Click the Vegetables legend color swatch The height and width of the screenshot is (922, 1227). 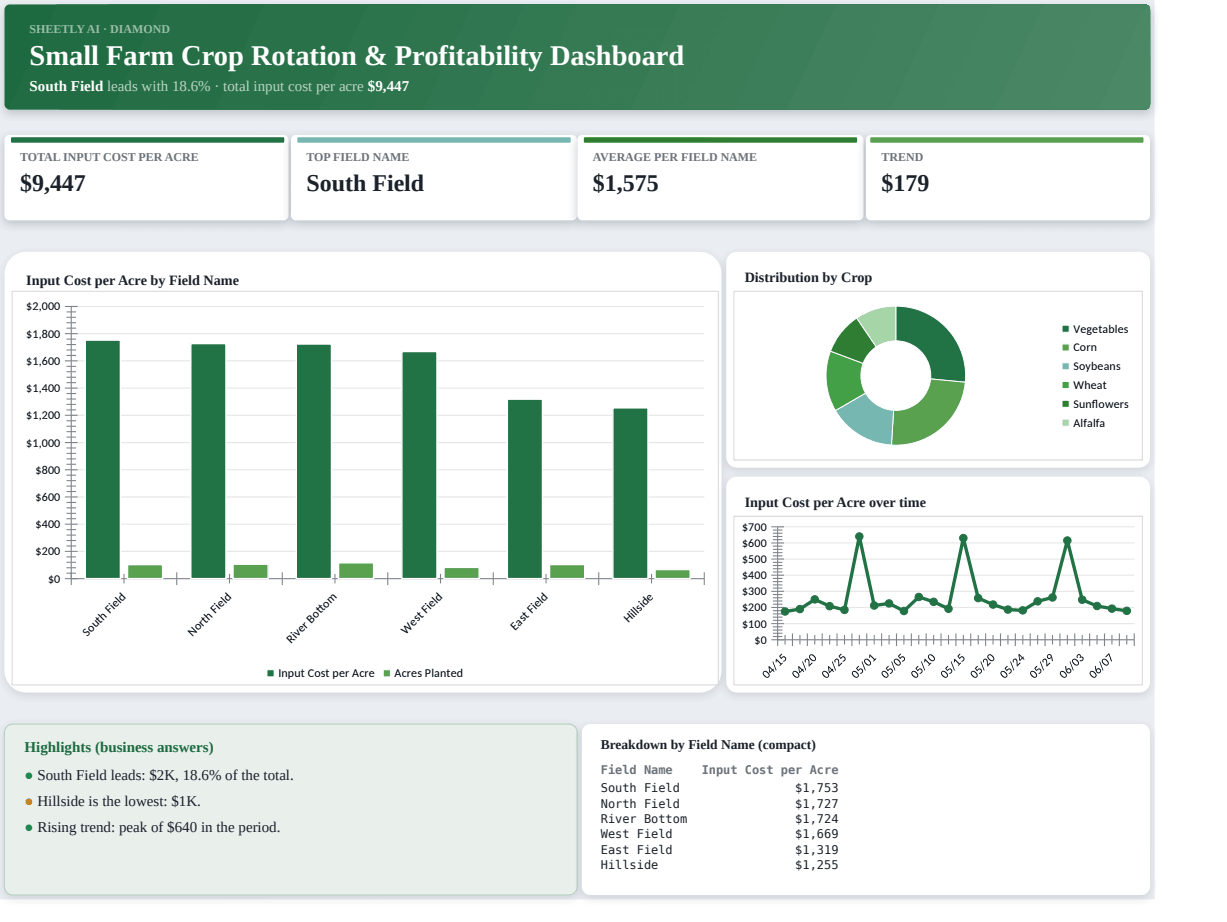pyautogui.click(x=1066, y=329)
